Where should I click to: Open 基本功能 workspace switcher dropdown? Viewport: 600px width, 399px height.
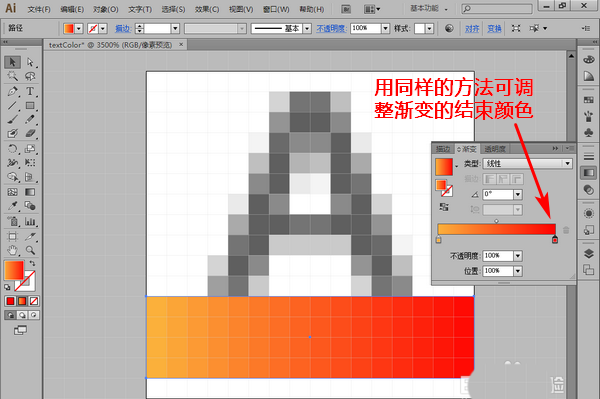[x=429, y=8]
